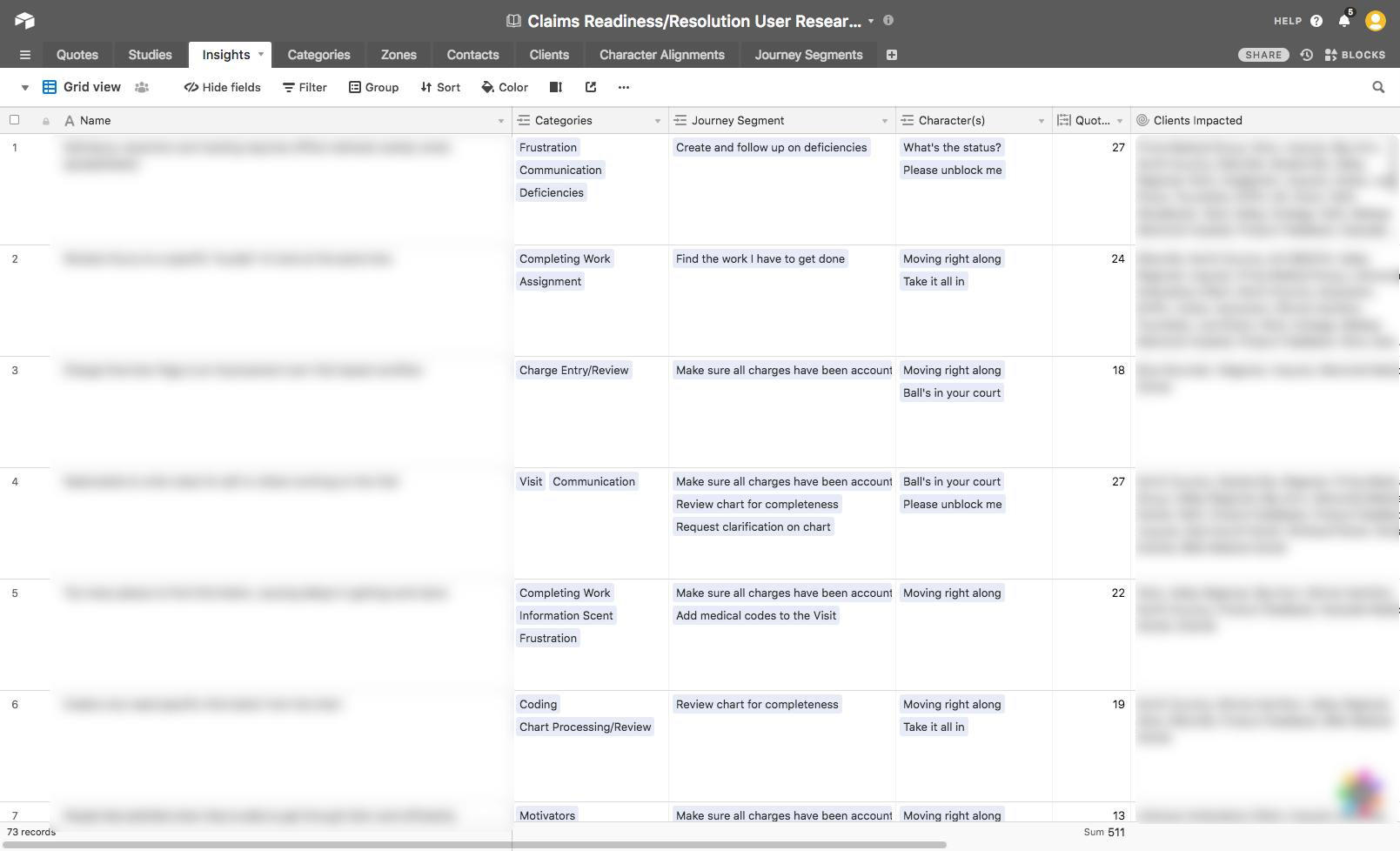The height and width of the screenshot is (851, 1400).
Task: Click the Character(s) field type icon
Action: point(908,121)
